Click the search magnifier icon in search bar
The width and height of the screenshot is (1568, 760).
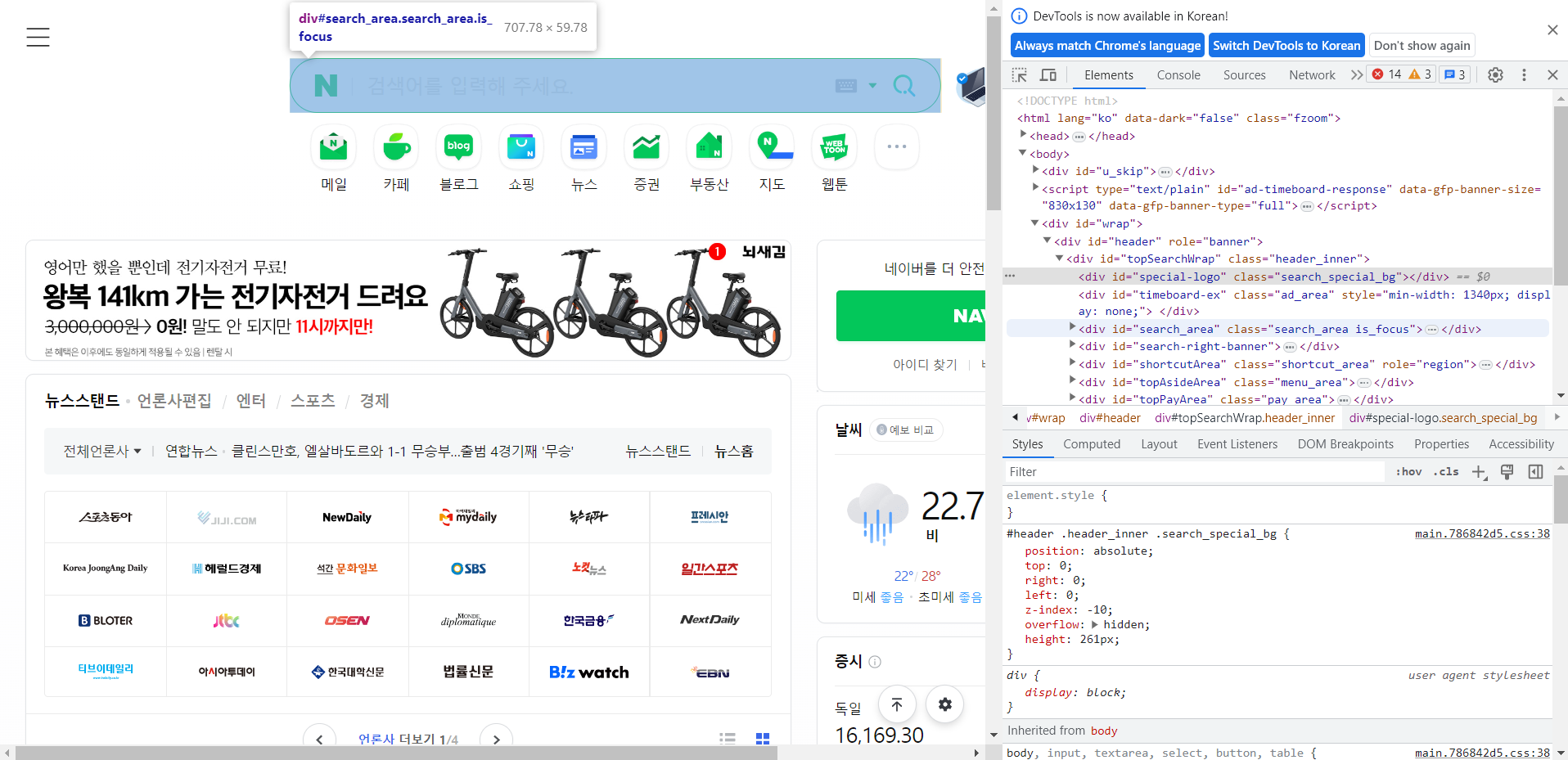pos(904,85)
